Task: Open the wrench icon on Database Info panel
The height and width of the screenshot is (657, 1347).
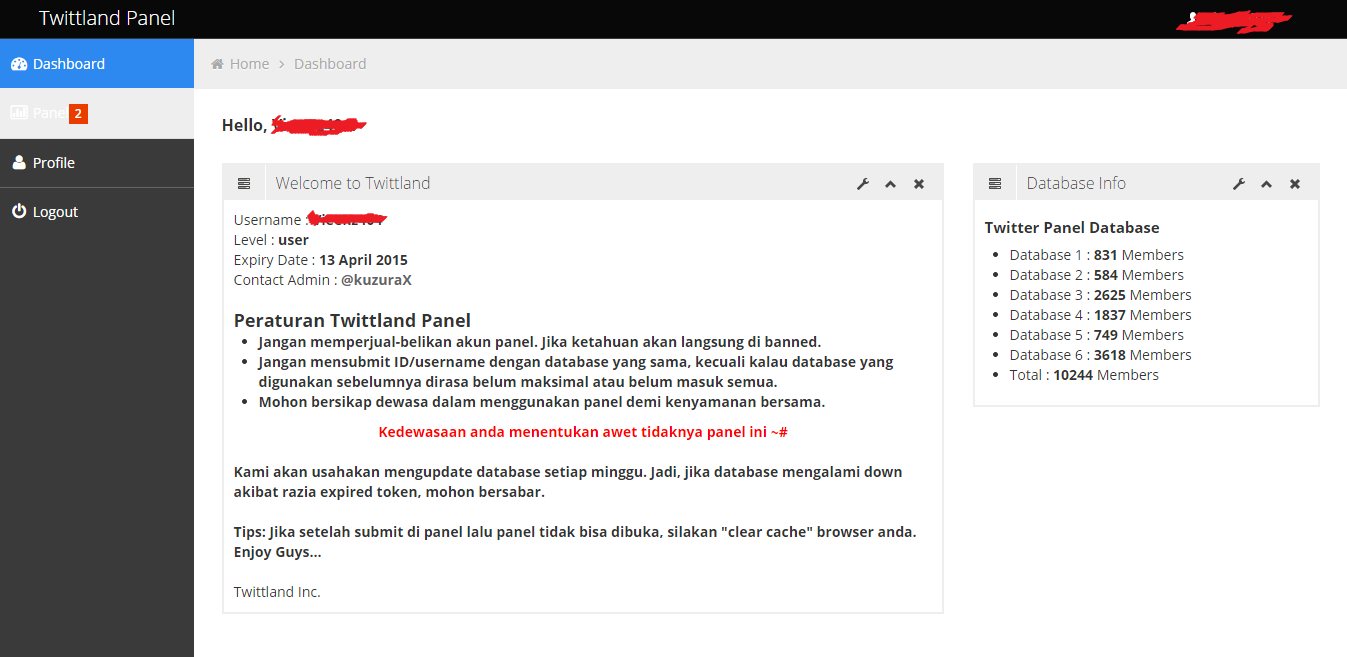Action: coord(1238,183)
